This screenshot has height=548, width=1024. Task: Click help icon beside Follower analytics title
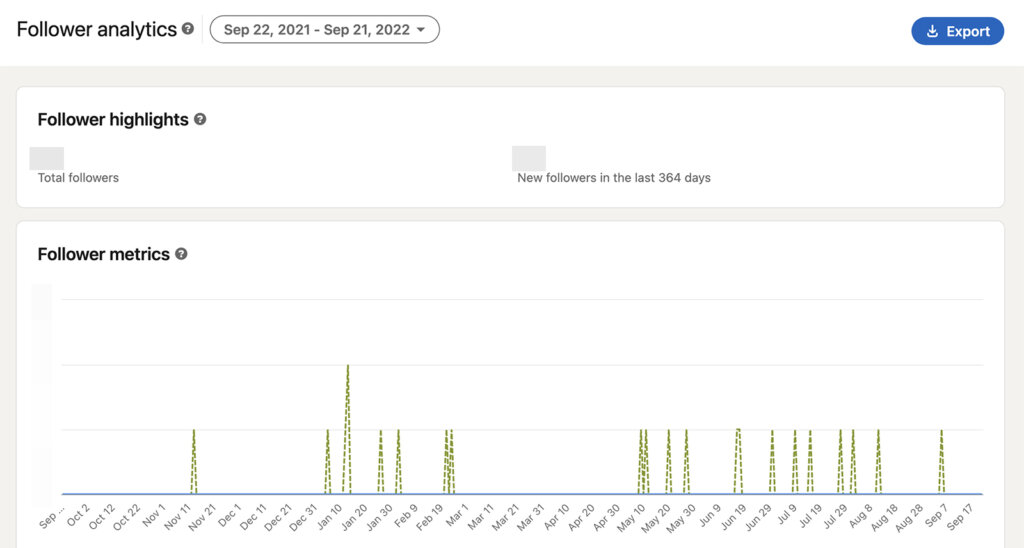[x=188, y=30]
